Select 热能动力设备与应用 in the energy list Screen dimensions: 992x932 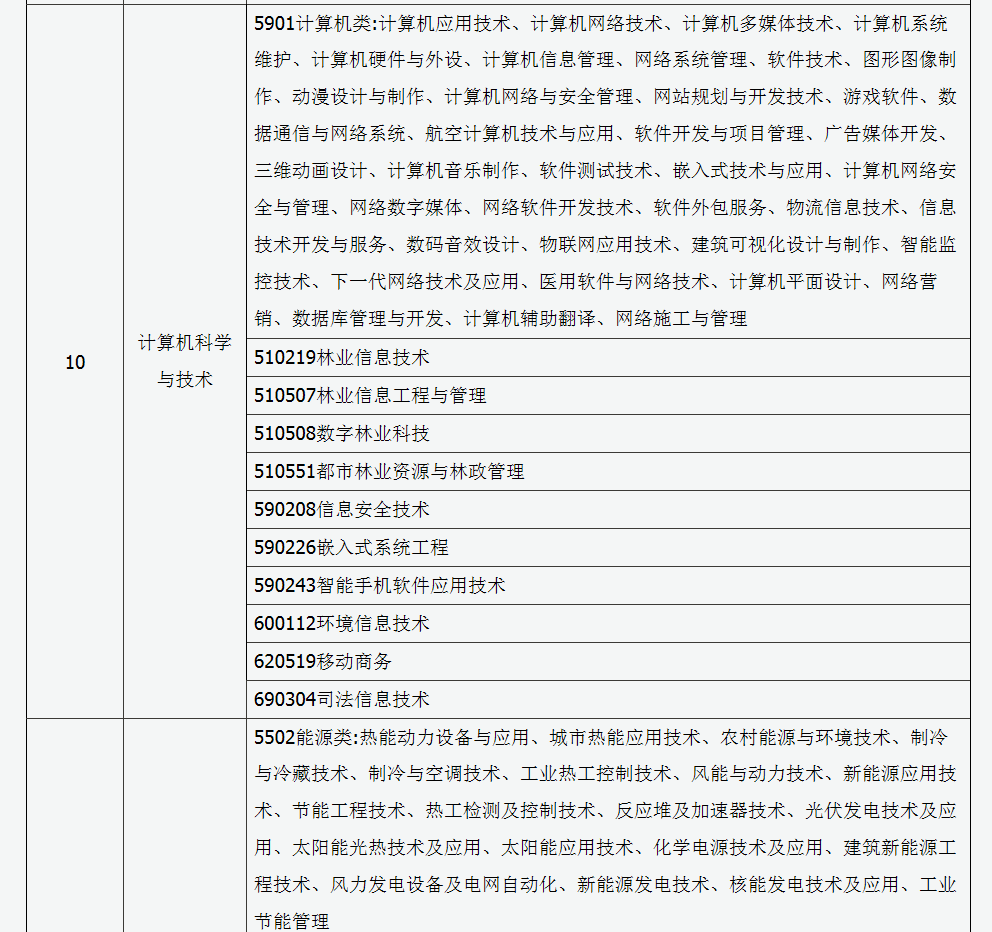click(444, 738)
